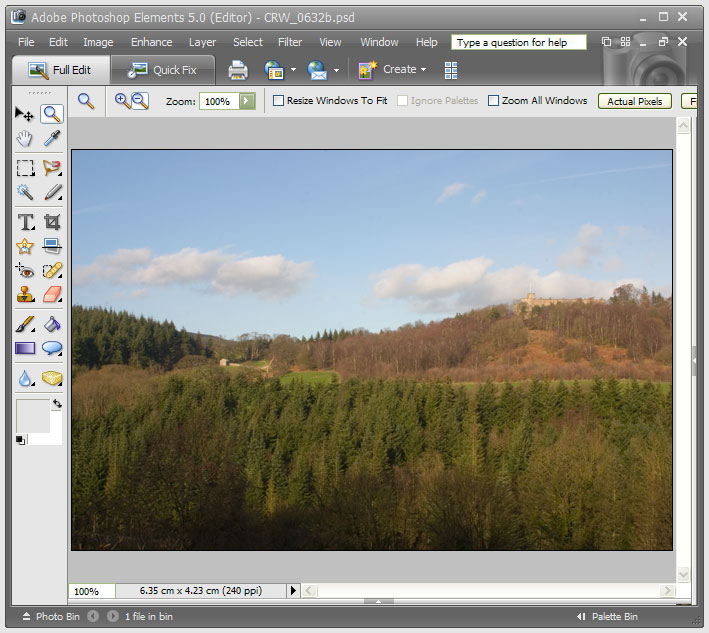Open the Enhance menu
Viewport: 709px width, 633px height.
coord(151,42)
